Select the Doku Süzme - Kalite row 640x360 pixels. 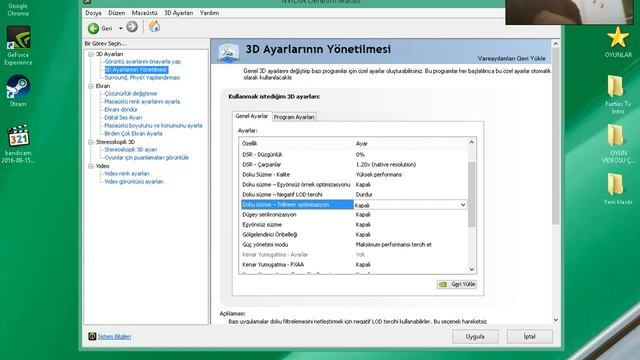353,175
